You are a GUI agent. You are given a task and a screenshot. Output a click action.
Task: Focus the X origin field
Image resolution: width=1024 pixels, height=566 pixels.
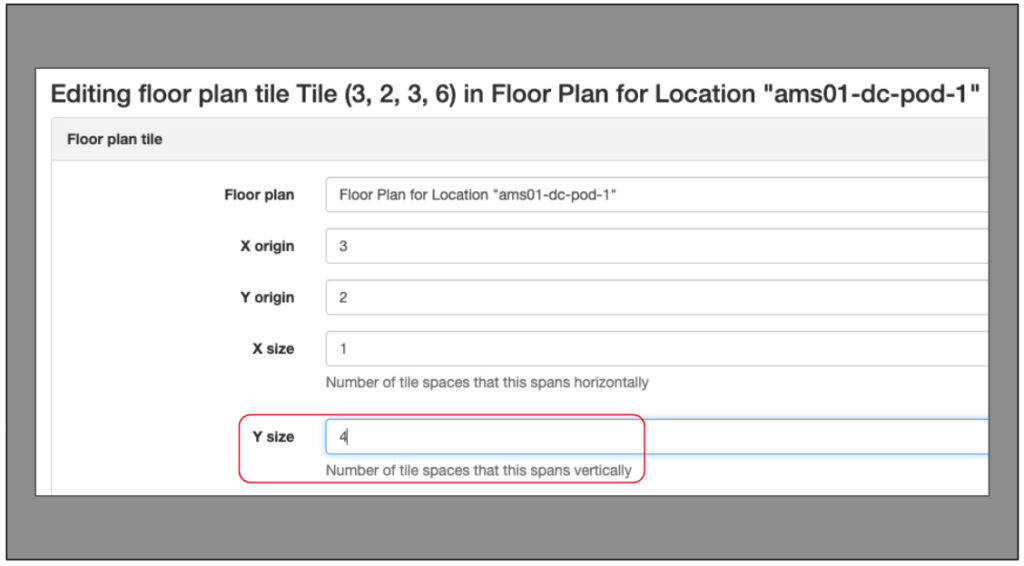657,246
